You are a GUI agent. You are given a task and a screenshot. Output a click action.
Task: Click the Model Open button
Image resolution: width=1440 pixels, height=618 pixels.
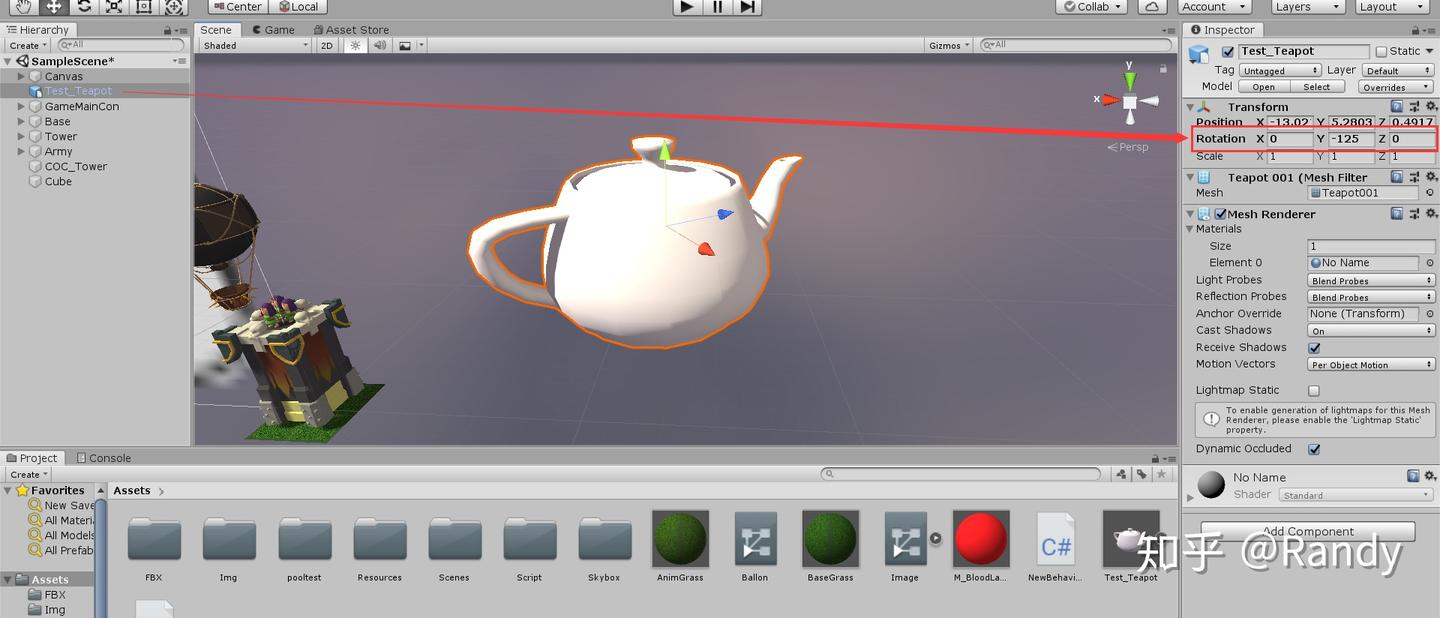point(1262,86)
